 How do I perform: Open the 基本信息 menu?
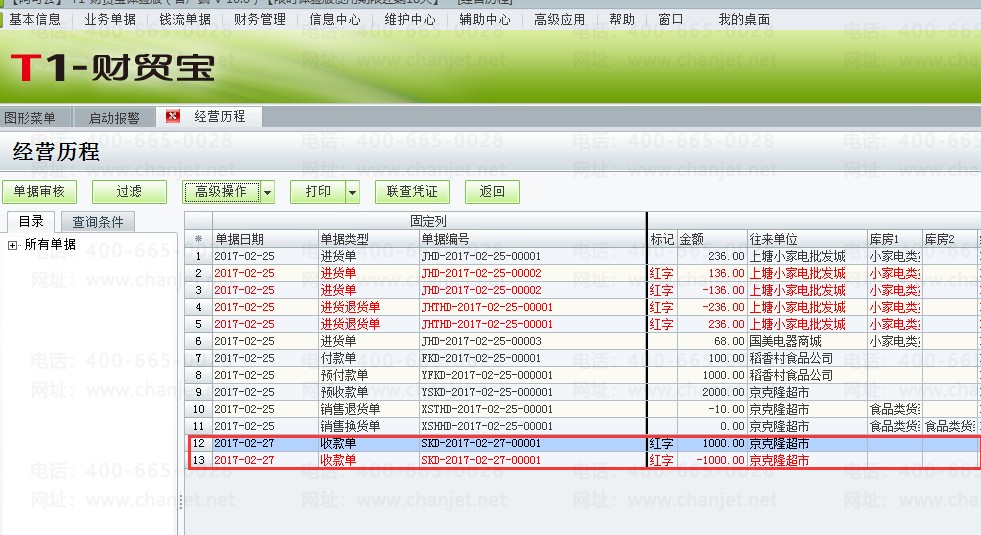[35, 19]
